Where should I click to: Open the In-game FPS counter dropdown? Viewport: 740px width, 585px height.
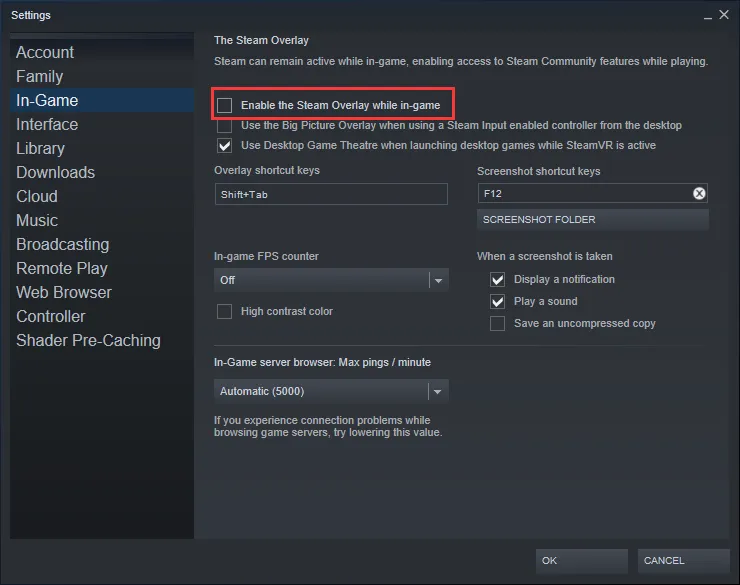331,280
